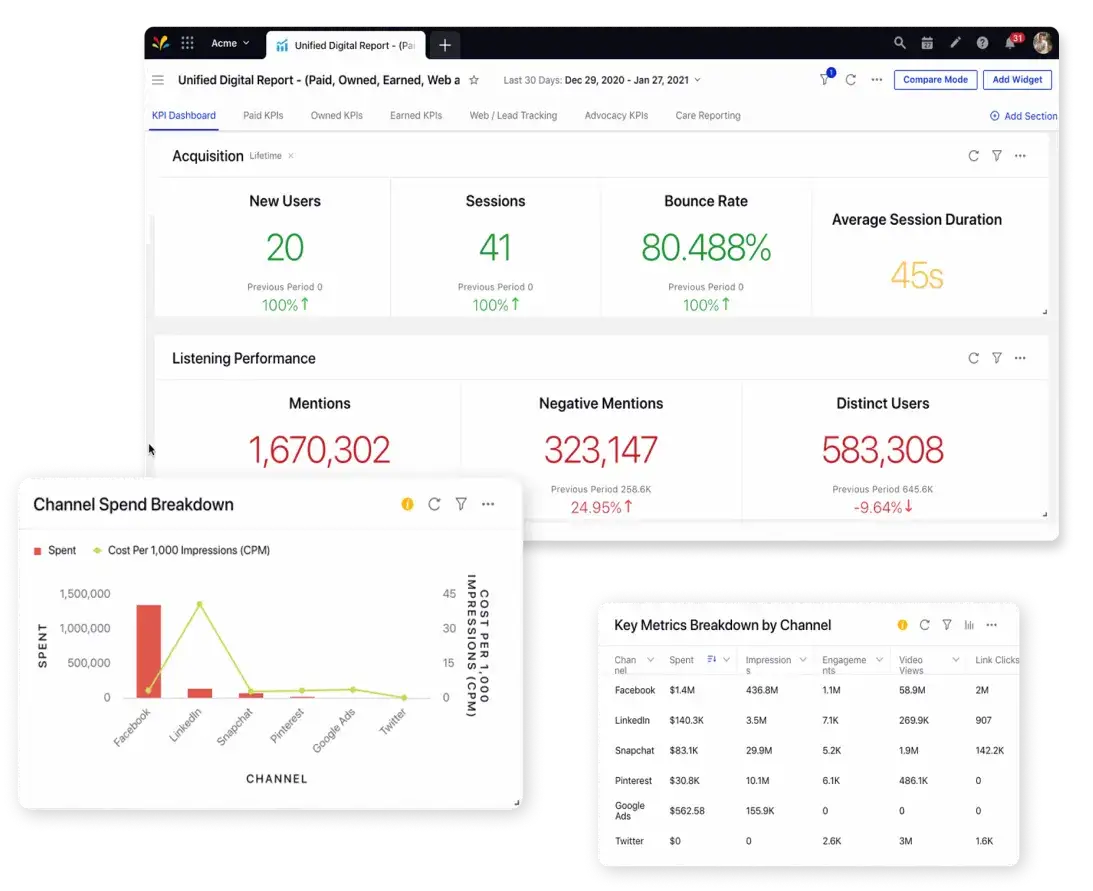Toggle the Spent legend series
This screenshot has width=1093, height=891.
(x=55, y=550)
